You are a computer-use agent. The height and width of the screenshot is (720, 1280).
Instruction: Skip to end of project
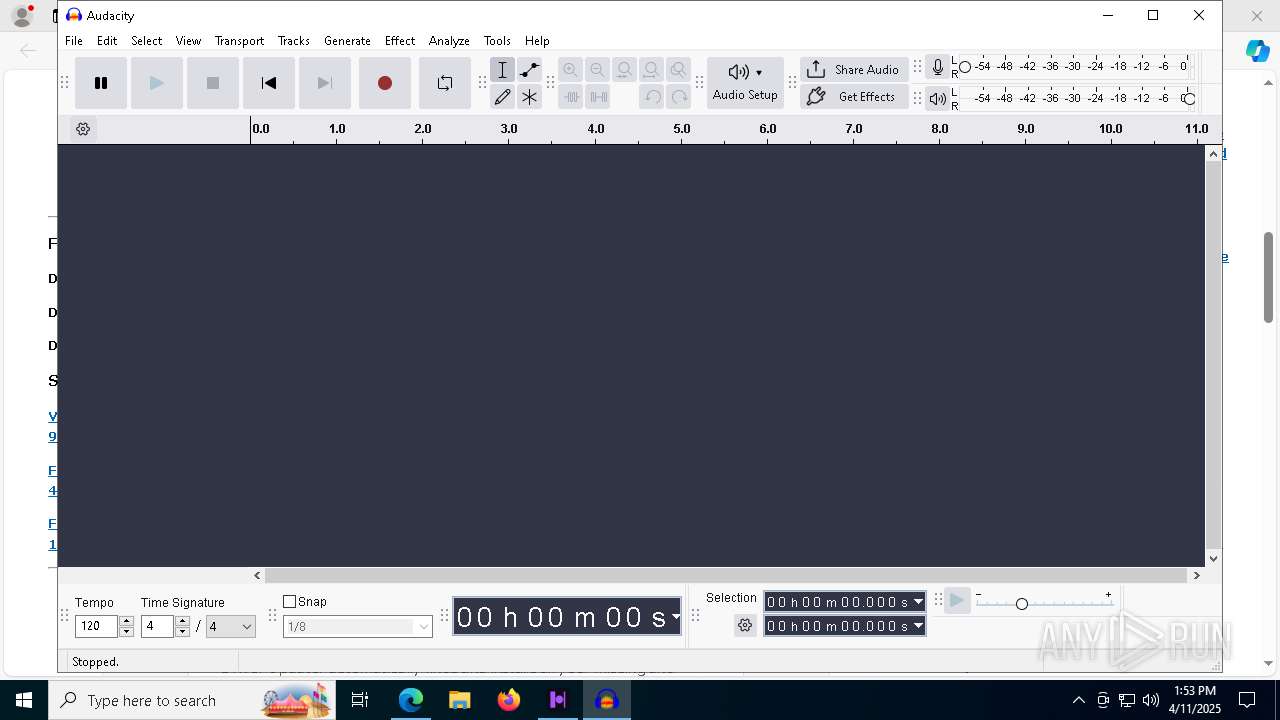click(x=325, y=83)
